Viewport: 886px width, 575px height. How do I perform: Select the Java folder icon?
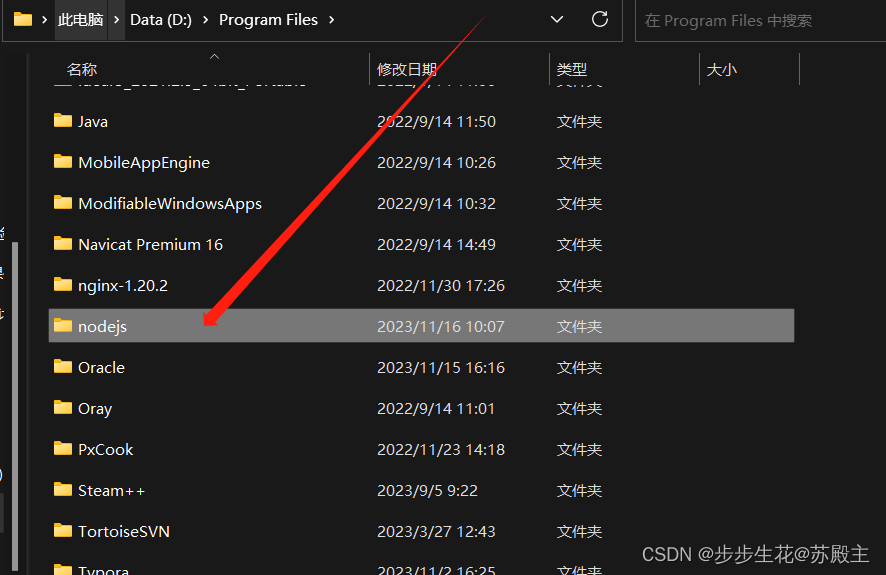click(x=63, y=121)
